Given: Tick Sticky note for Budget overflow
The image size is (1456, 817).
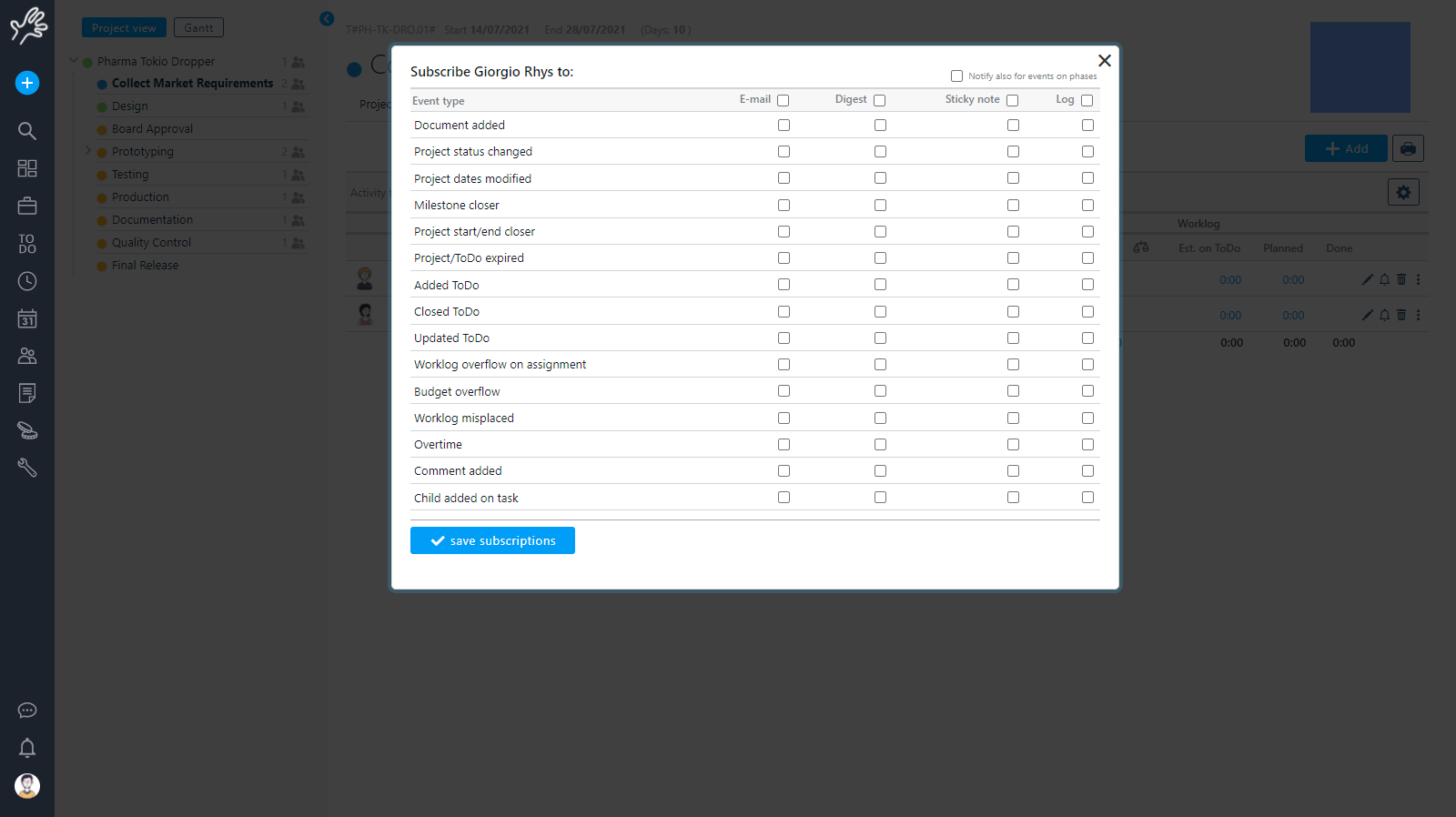Looking at the screenshot, I should [1013, 391].
